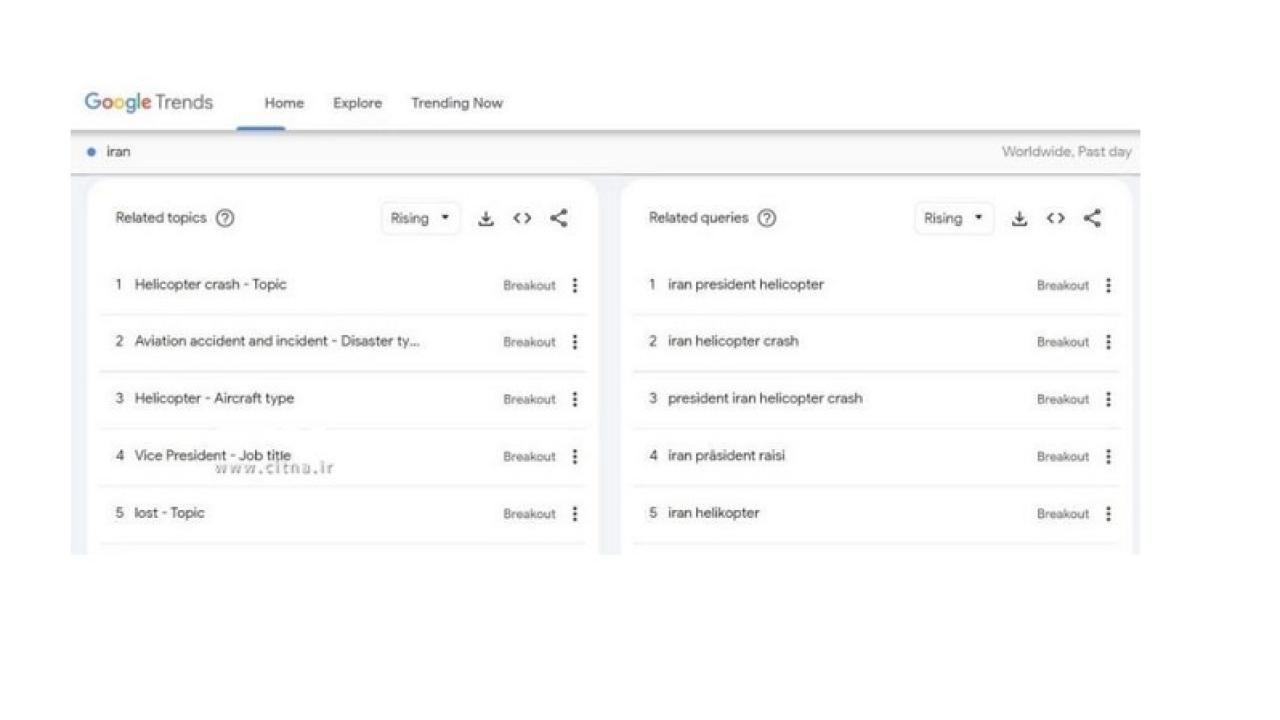The width and height of the screenshot is (1280, 720).
Task: Click the Related topics heading
Action: click(x=161, y=218)
